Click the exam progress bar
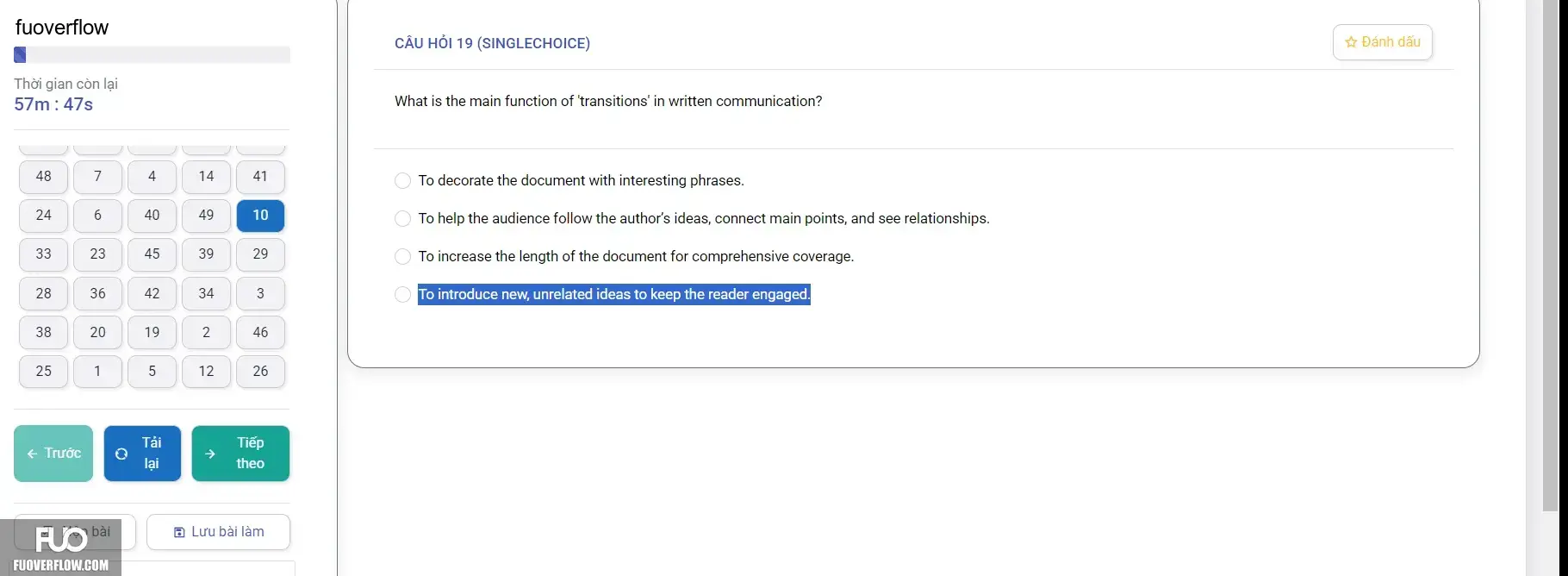The width and height of the screenshot is (1568, 576). coord(152,55)
